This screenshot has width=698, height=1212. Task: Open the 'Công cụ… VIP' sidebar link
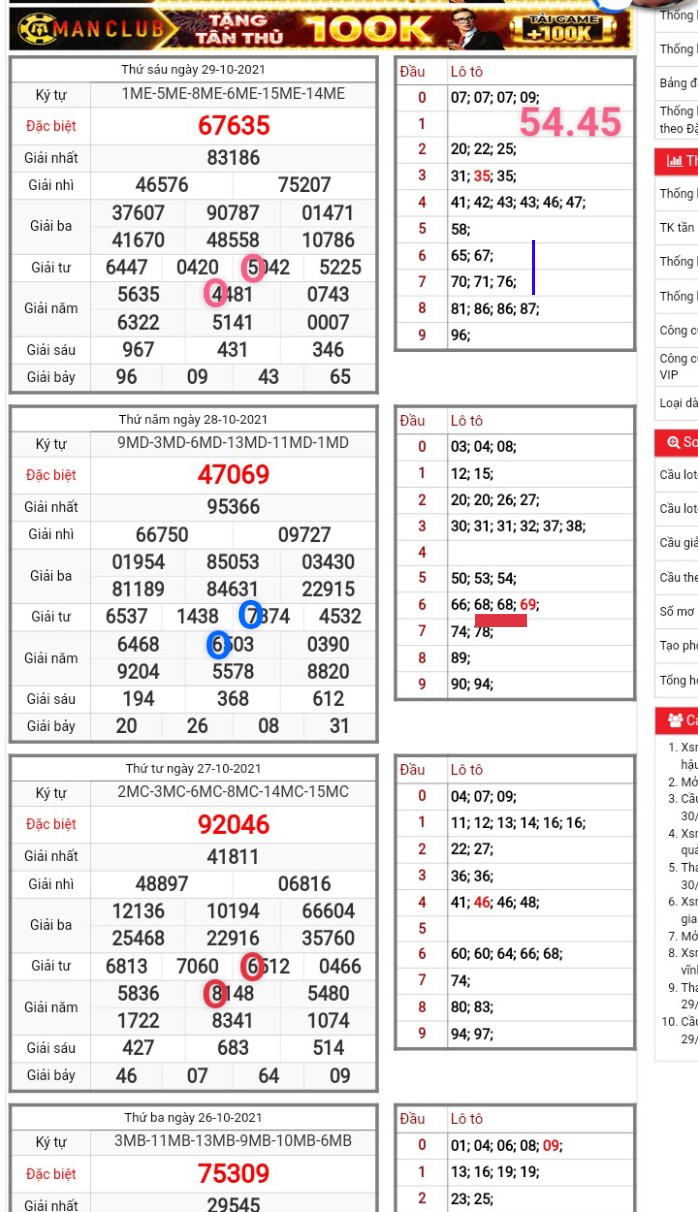pos(678,365)
